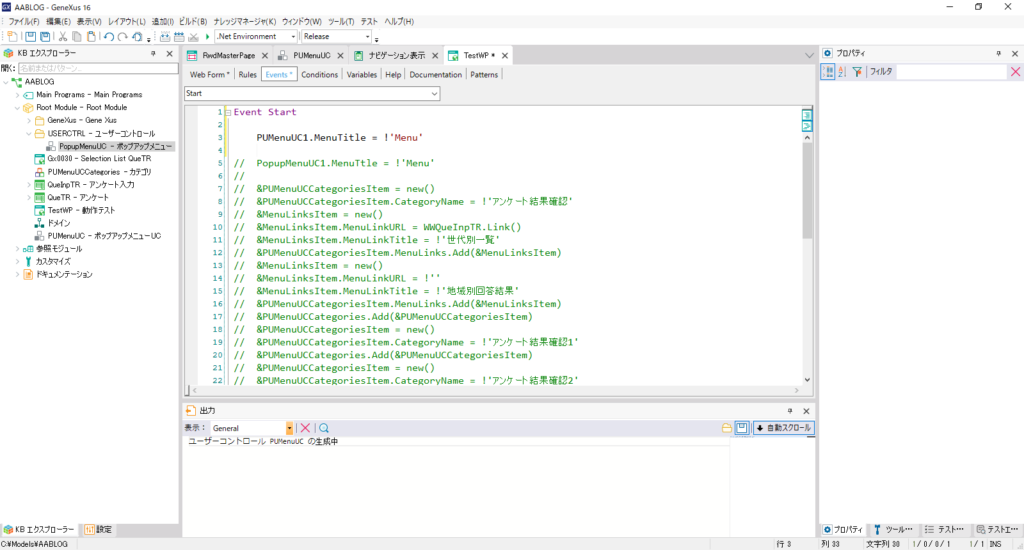Click the code editor horizontal scrollbar
Screen dimensions: 1024x550
[x=496, y=390]
